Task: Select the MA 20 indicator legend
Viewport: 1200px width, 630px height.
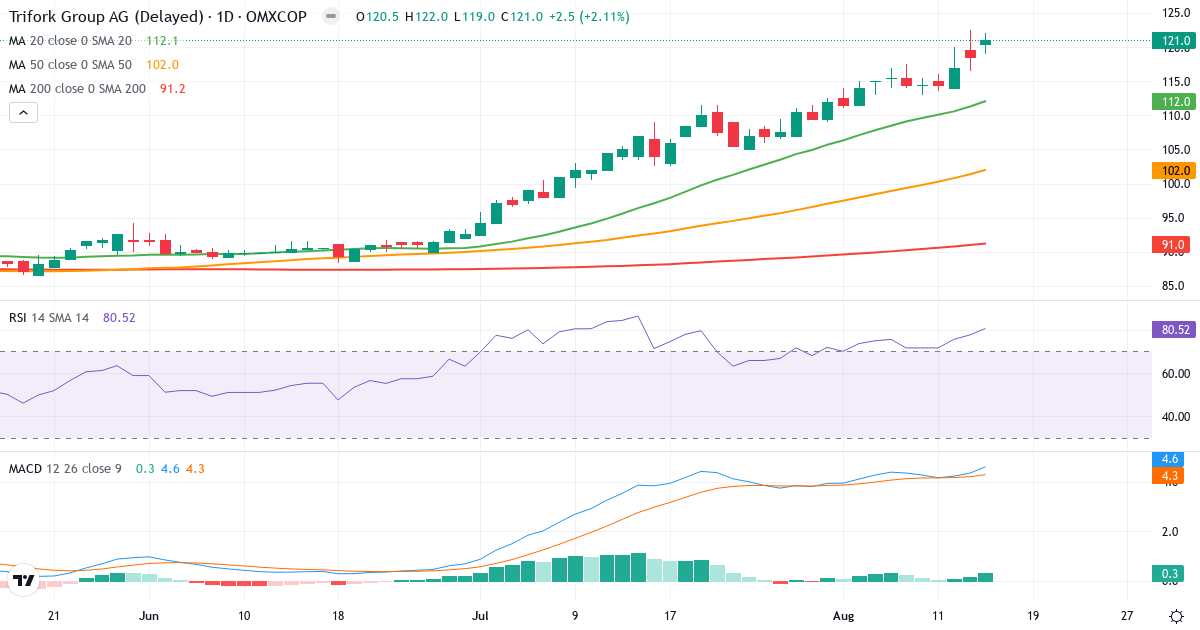Action: point(70,40)
